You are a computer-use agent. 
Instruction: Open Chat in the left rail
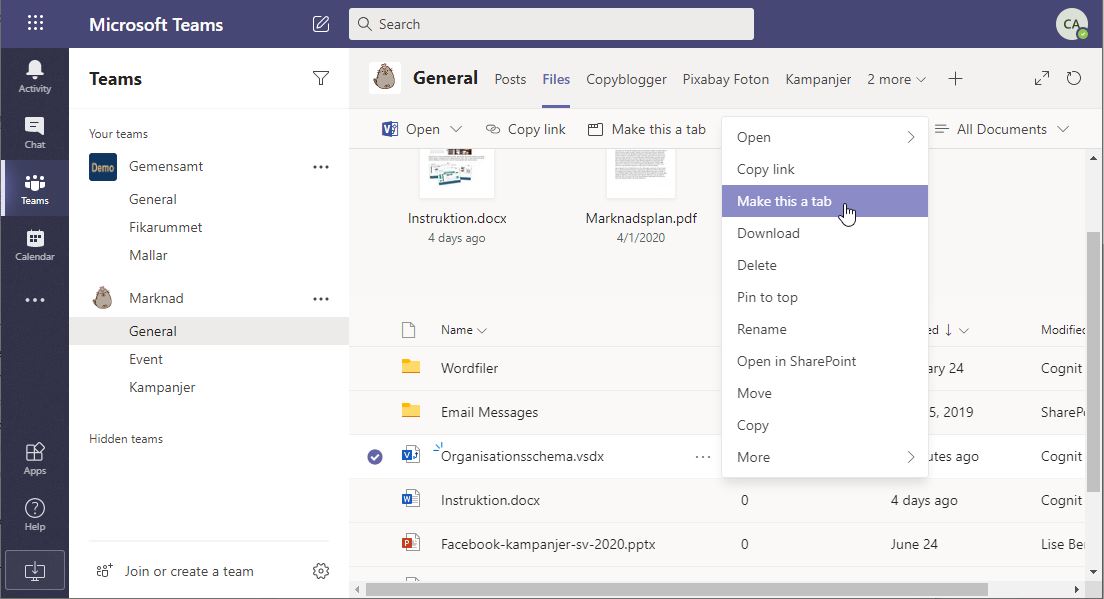34,132
